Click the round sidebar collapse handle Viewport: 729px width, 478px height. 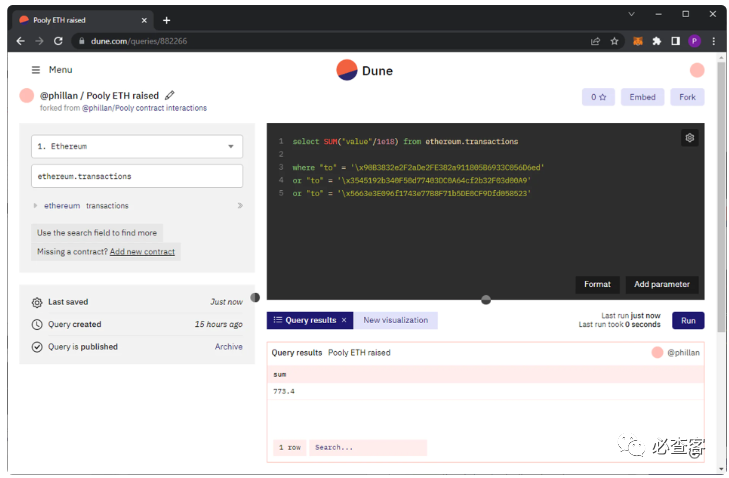[255, 297]
